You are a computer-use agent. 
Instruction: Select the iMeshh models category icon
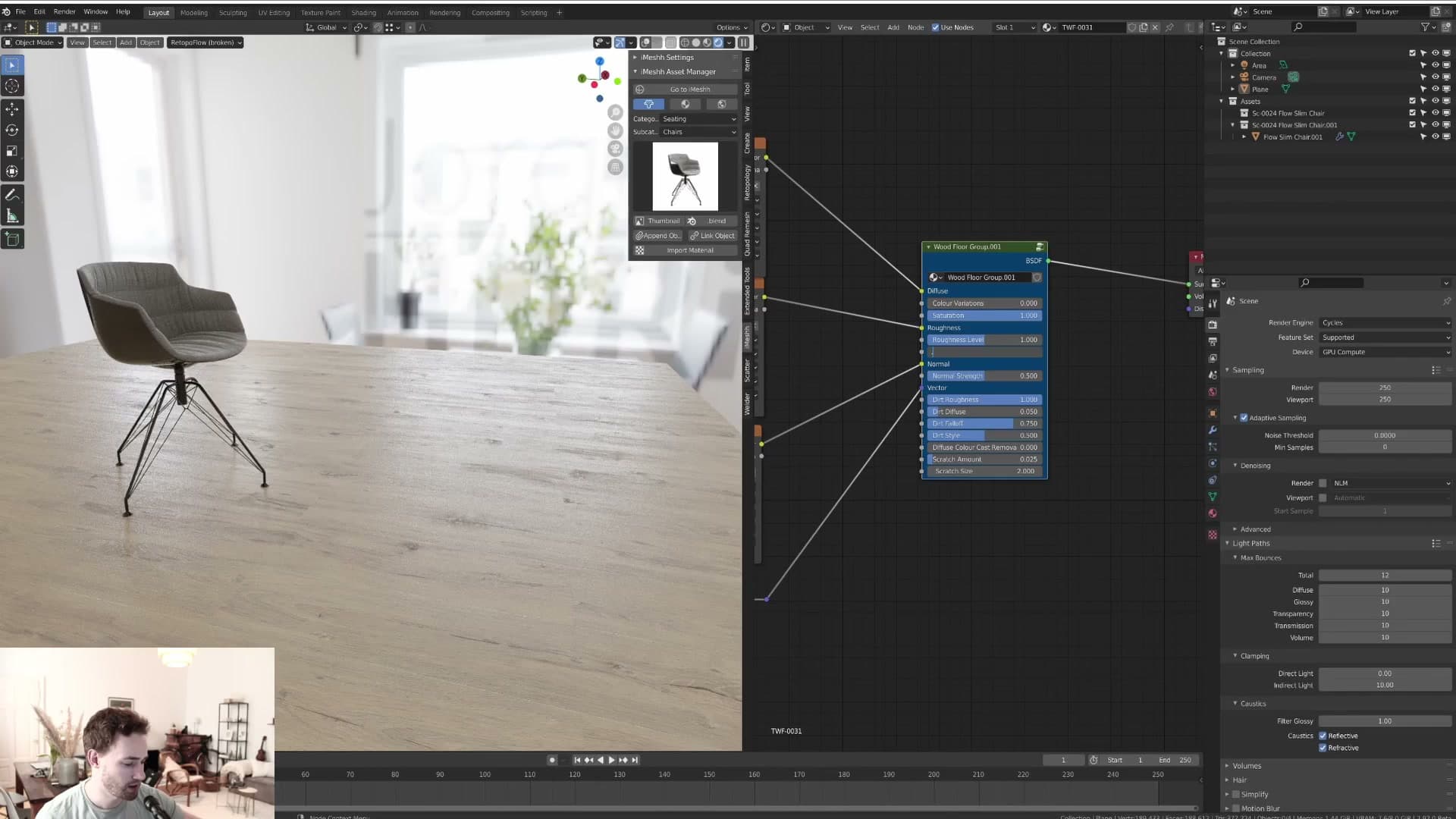tap(648, 104)
